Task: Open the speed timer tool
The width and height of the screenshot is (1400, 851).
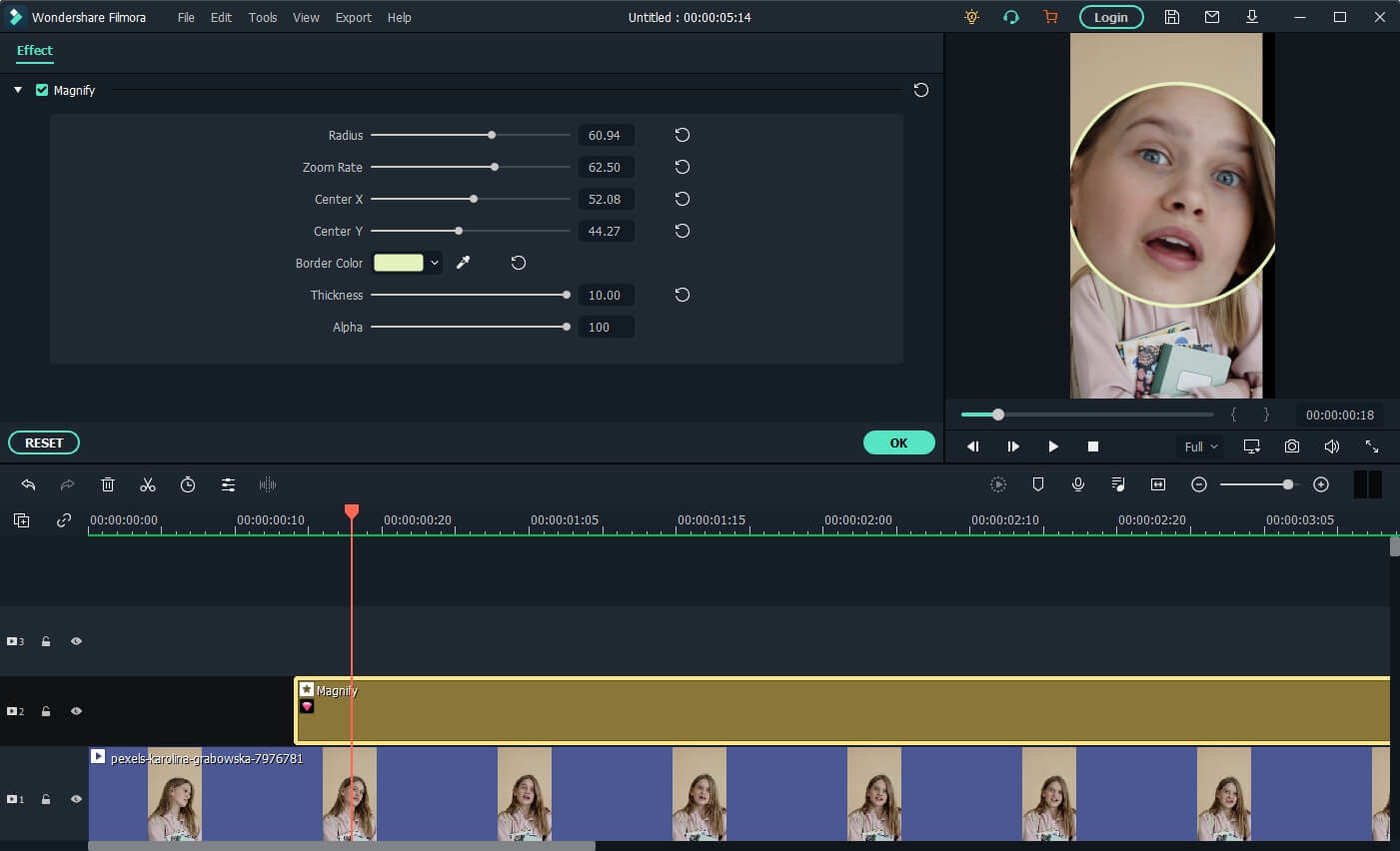Action: 188,484
